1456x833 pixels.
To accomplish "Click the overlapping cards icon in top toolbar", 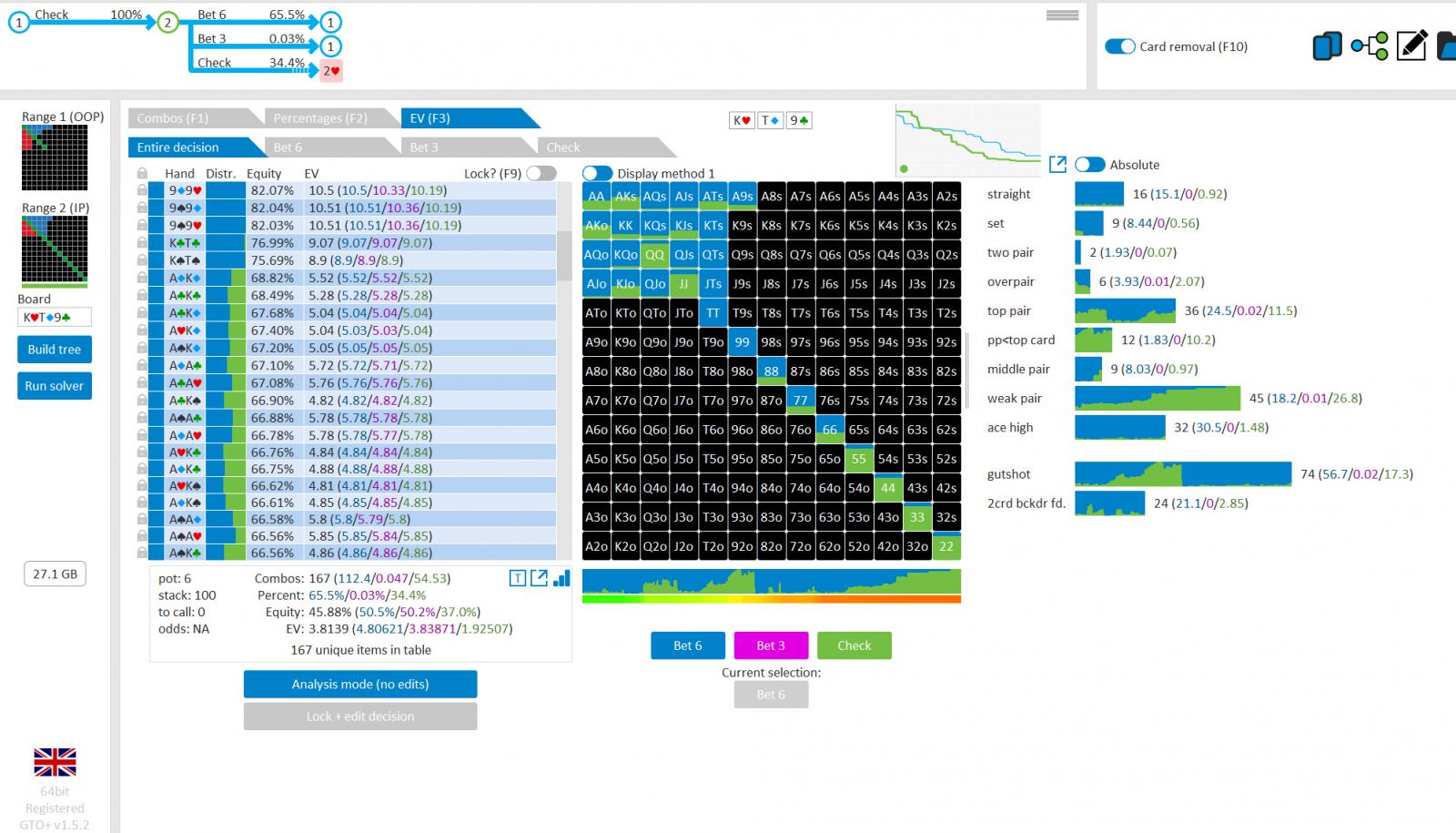I will (x=1327, y=46).
